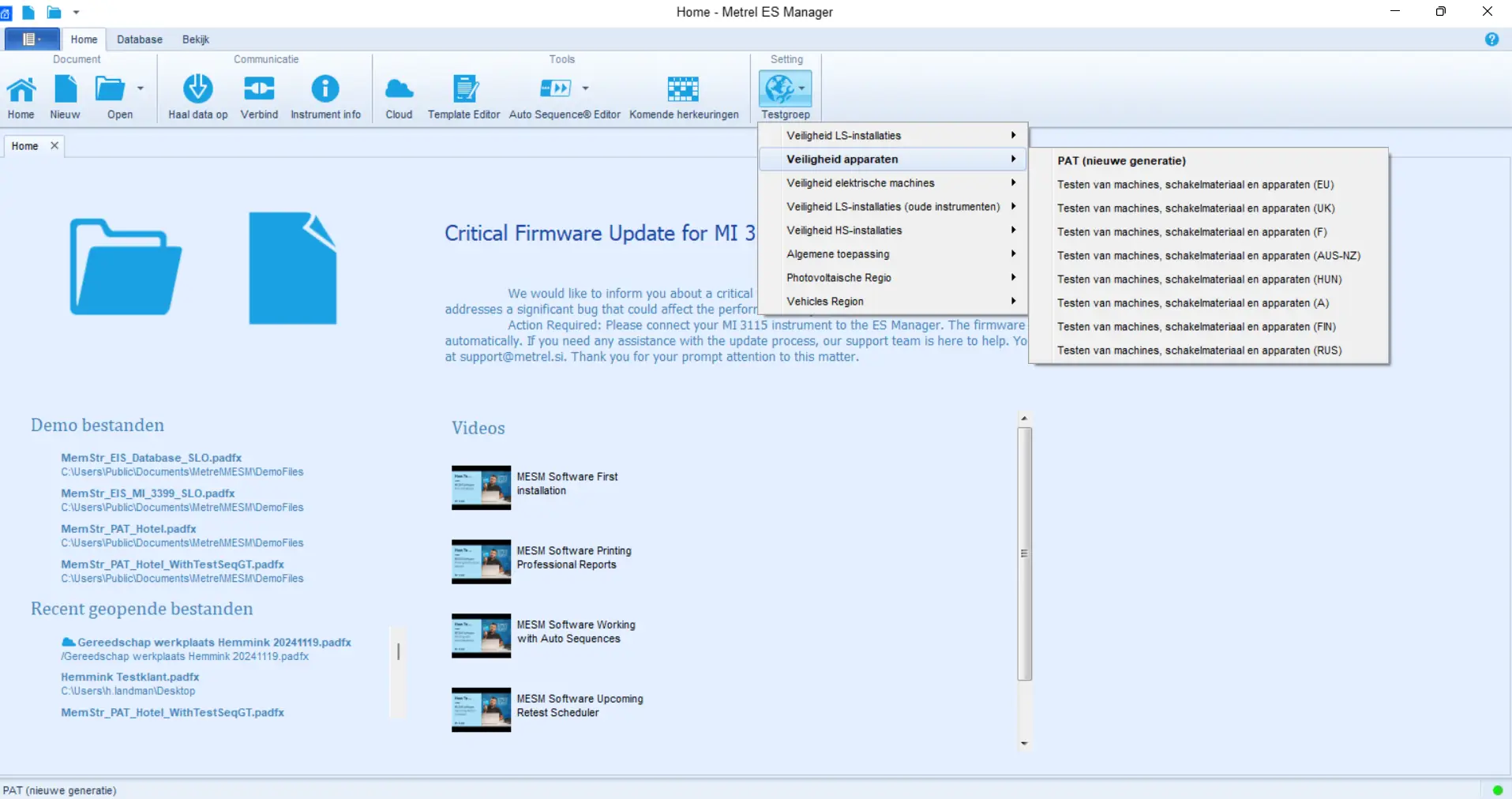This screenshot has height=799, width=1512.
Task: Select PAT (nieuwe generatie) from submenu
Action: [1121, 161]
